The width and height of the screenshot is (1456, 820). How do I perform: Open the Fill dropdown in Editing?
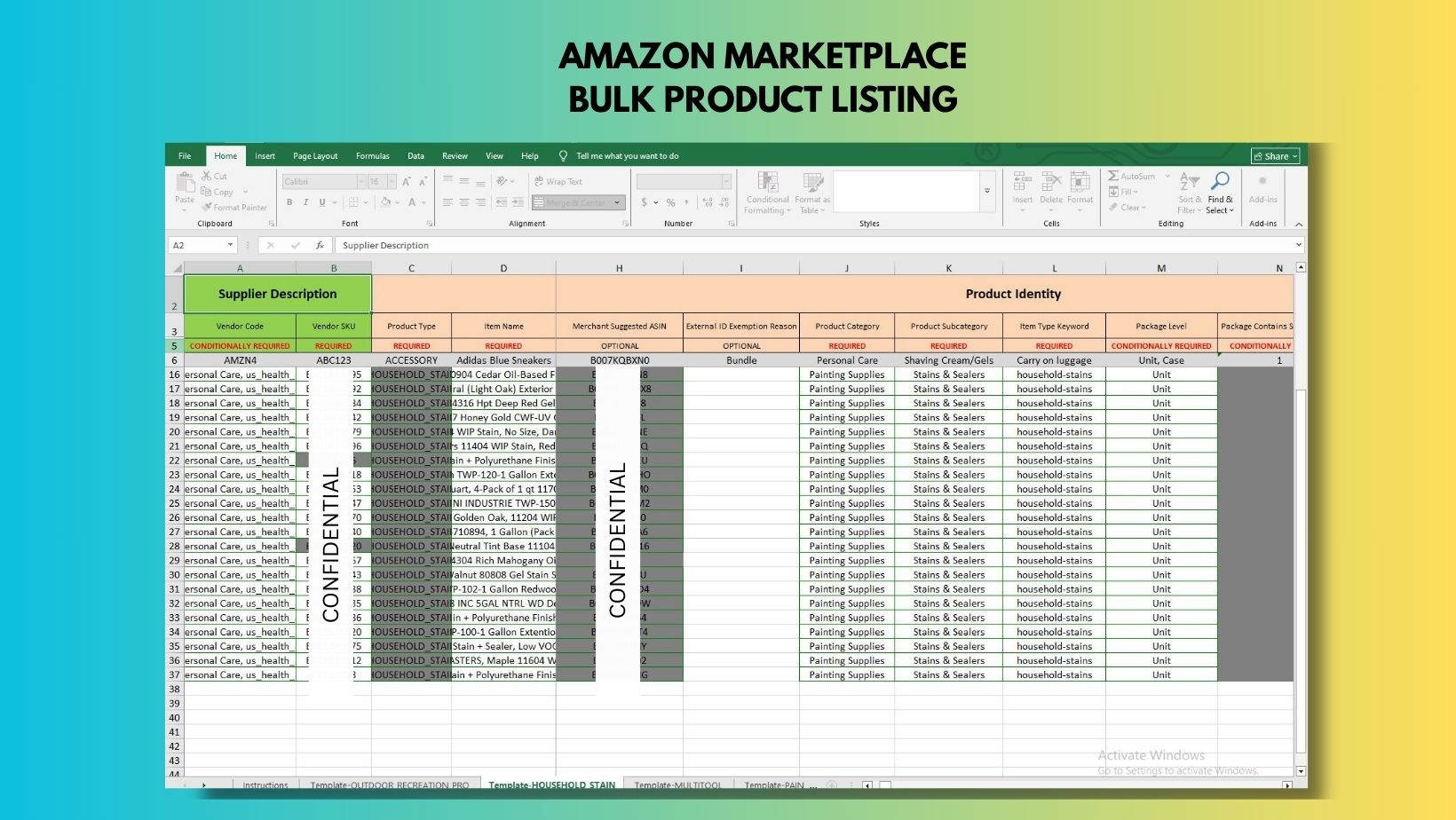1123,192
